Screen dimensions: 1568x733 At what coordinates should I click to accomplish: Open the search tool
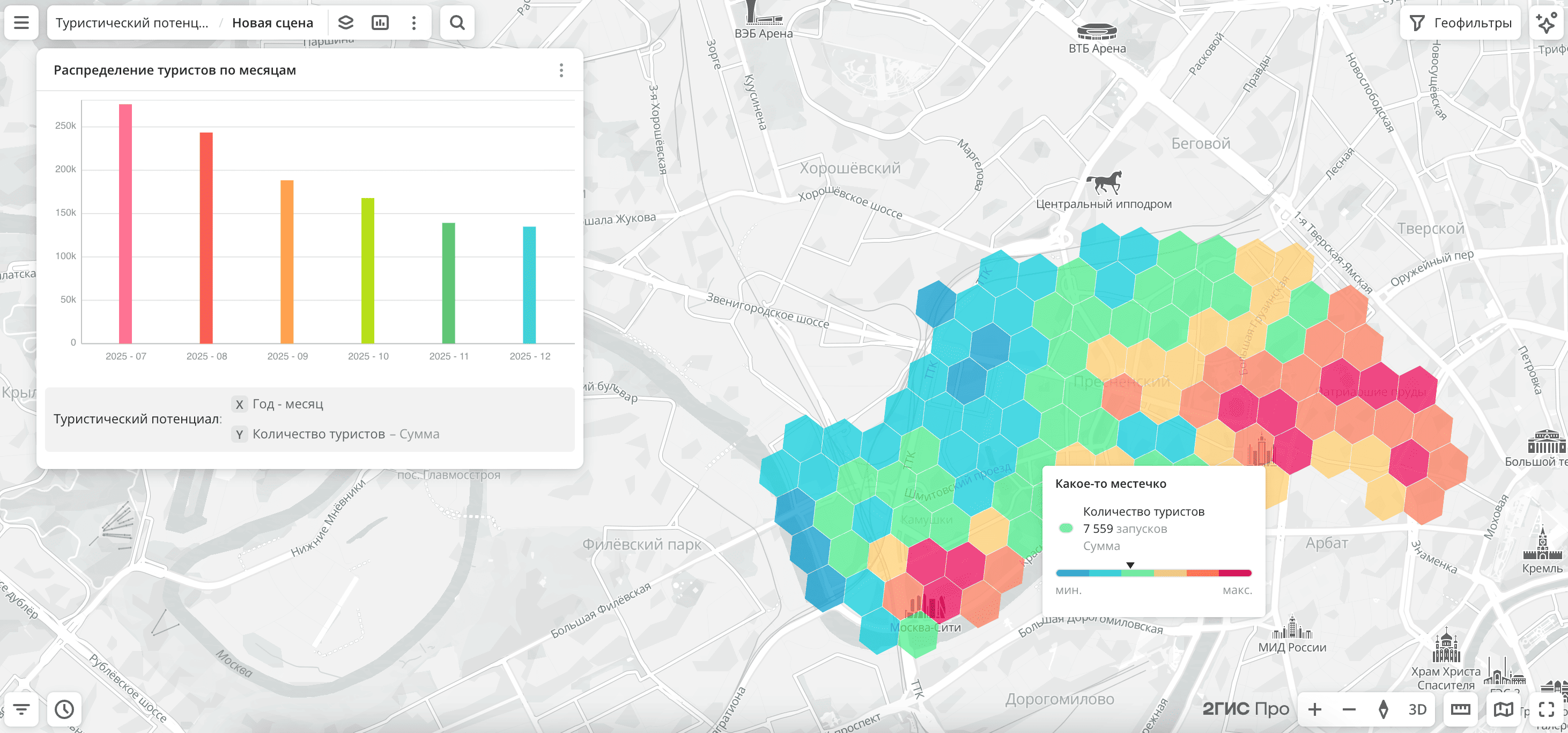coord(457,23)
